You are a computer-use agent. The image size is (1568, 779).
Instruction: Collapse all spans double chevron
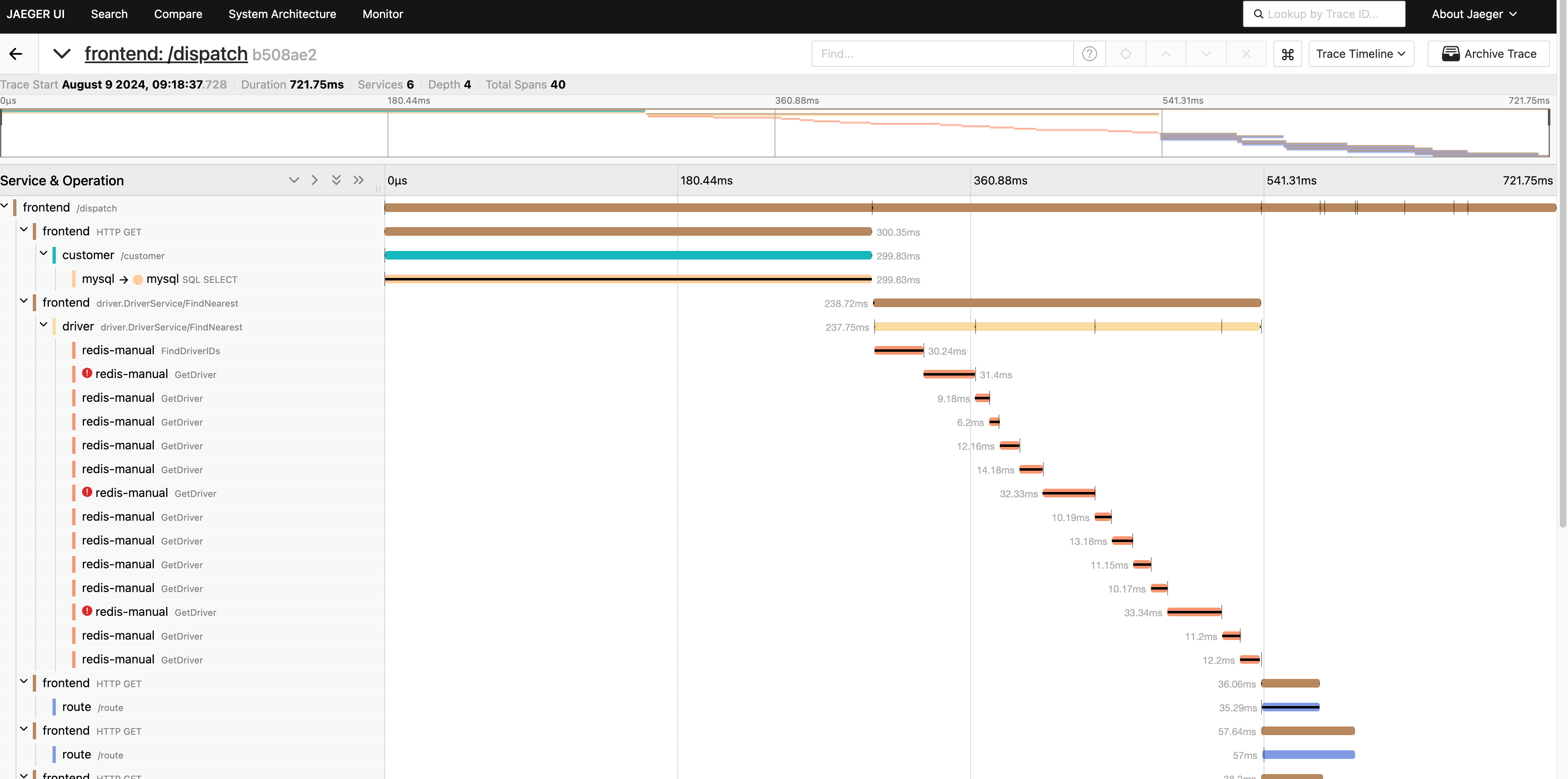pos(336,180)
